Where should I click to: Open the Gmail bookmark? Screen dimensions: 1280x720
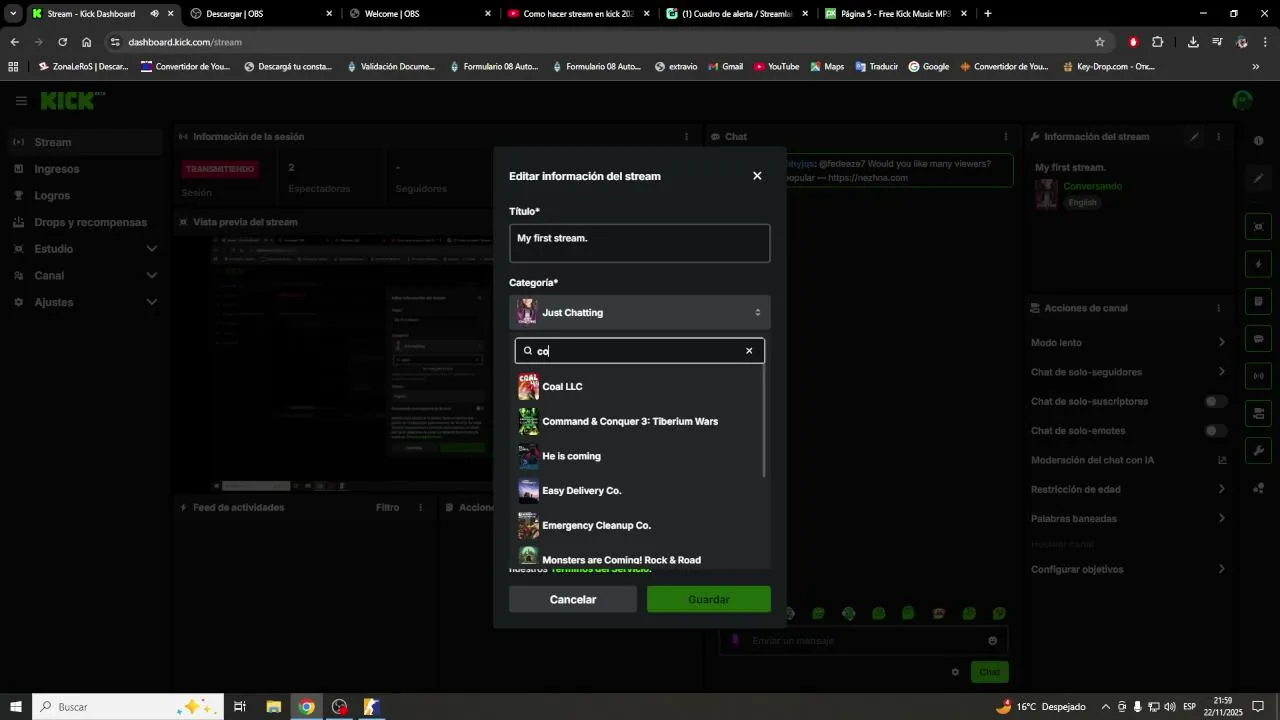(725, 67)
